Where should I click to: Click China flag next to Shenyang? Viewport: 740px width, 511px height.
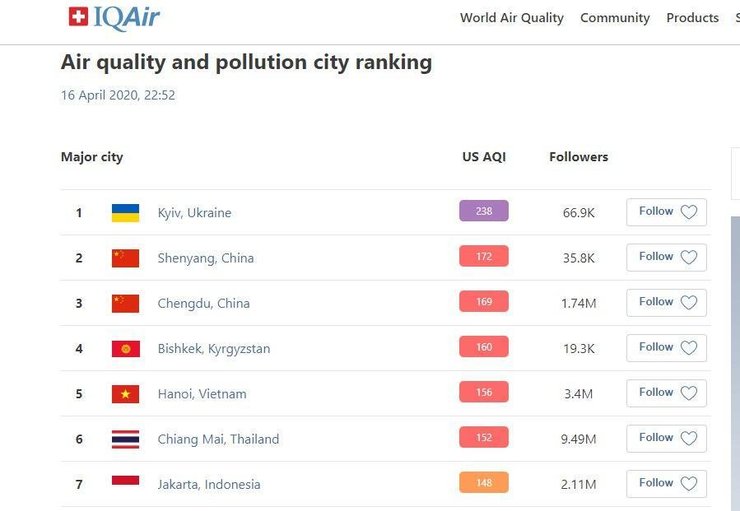125,258
